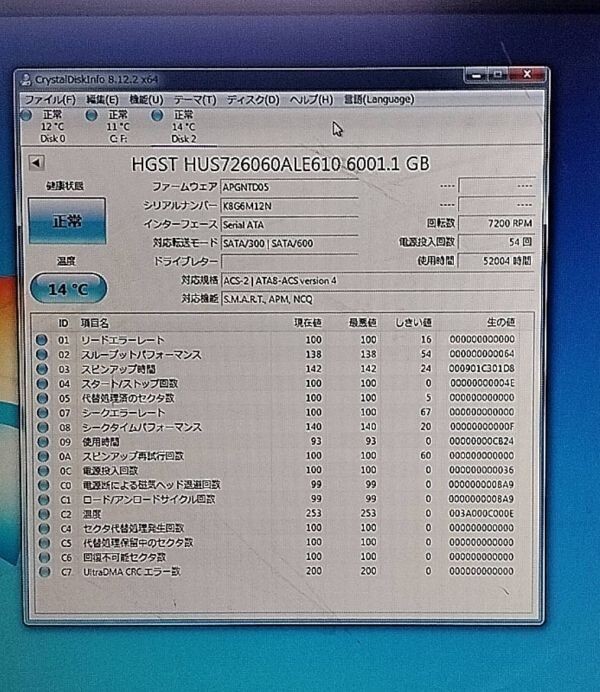Click the status dot for attribute C6
Image resolution: width=600 pixels, height=692 pixels.
[45, 557]
